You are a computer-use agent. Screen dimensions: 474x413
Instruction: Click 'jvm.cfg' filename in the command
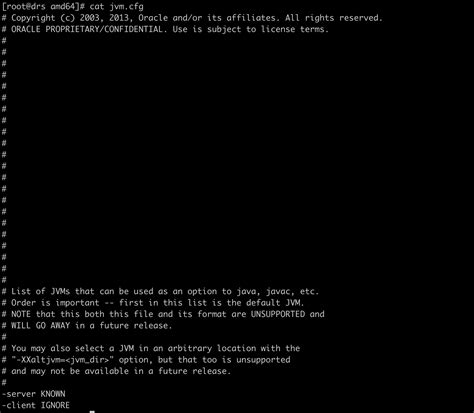point(126,7)
